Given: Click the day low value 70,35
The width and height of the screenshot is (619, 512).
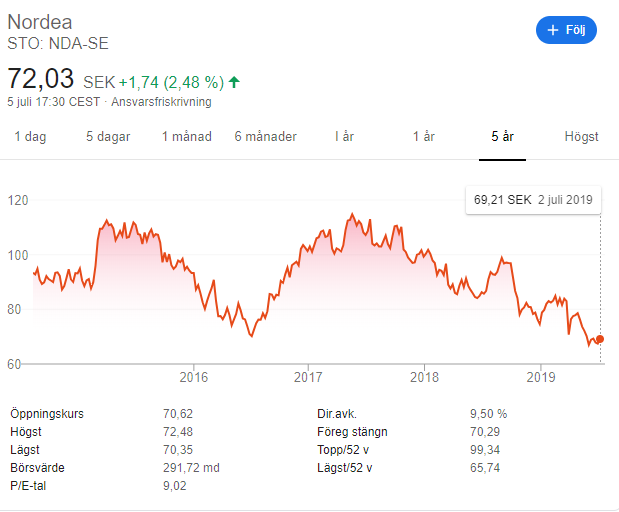Looking at the screenshot, I should click(x=178, y=450).
